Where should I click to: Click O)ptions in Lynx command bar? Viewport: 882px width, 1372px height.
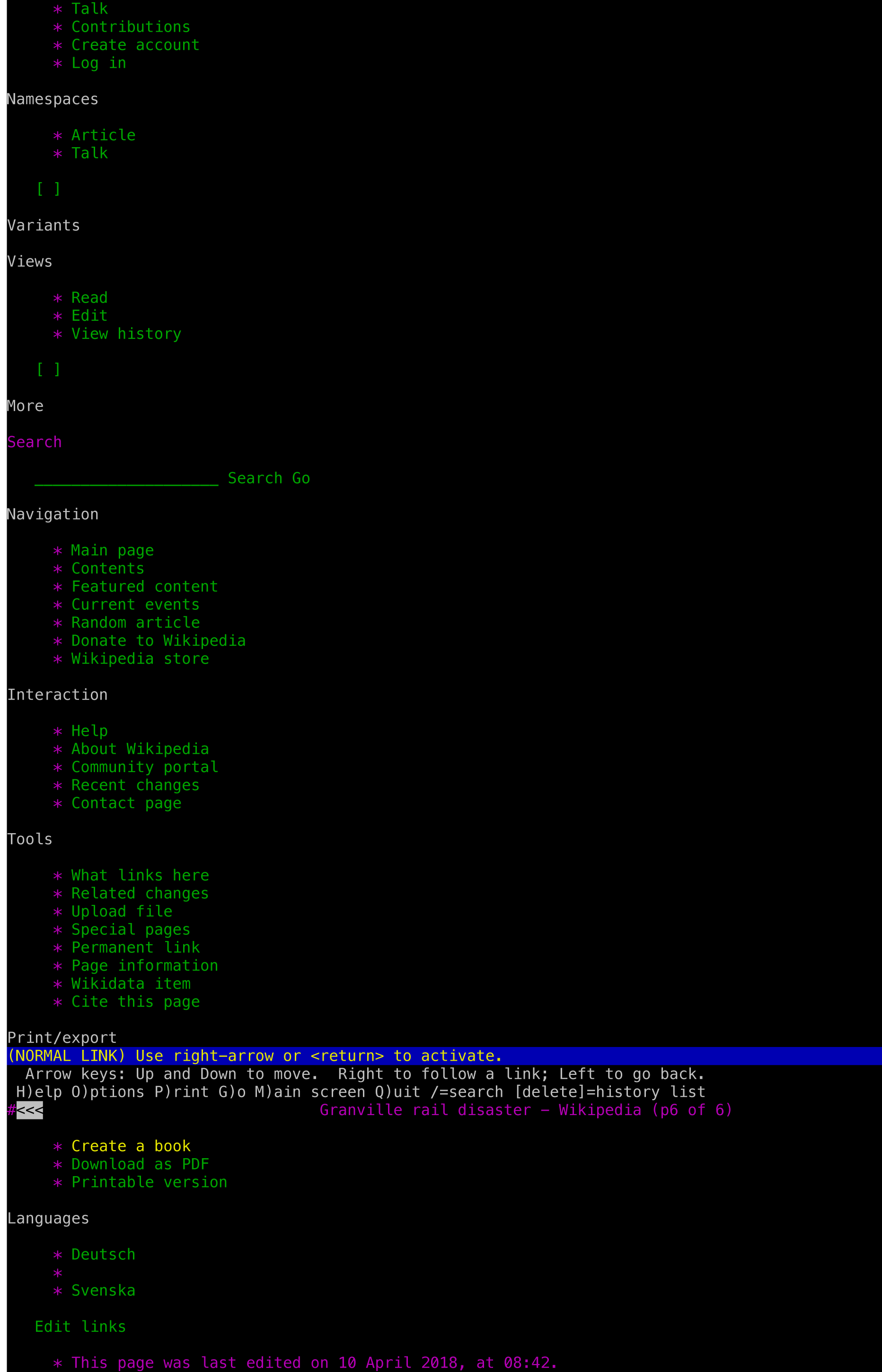(x=108, y=1092)
